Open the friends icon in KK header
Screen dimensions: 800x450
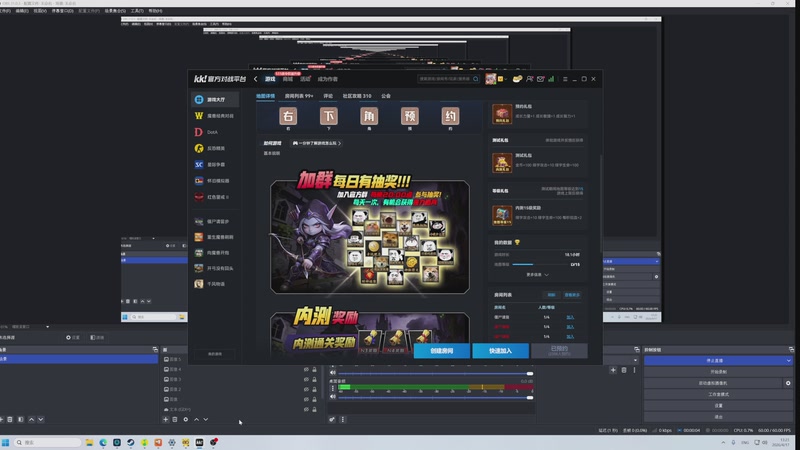(x=530, y=79)
